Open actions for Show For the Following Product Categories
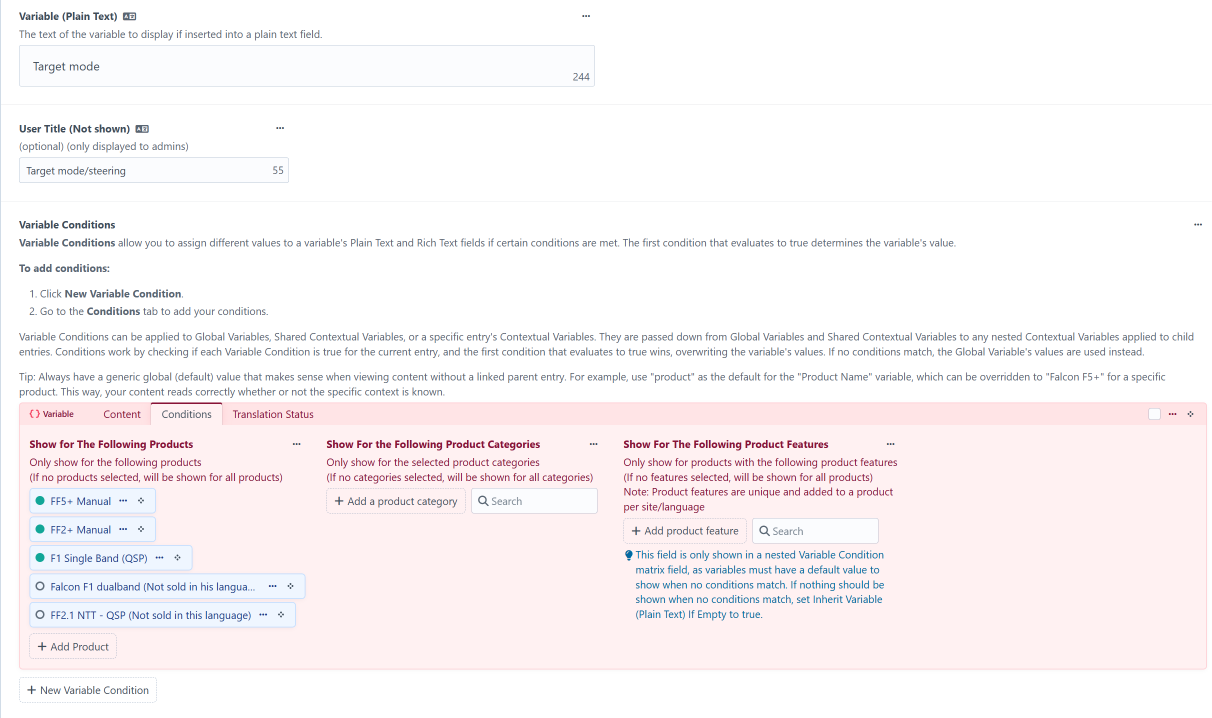The image size is (1212, 718). (x=593, y=444)
